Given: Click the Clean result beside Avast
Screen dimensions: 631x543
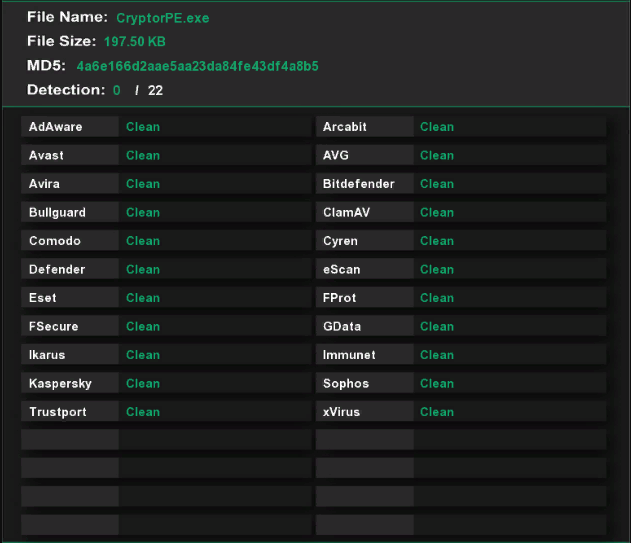Looking at the screenshot, I should (143, 156).
